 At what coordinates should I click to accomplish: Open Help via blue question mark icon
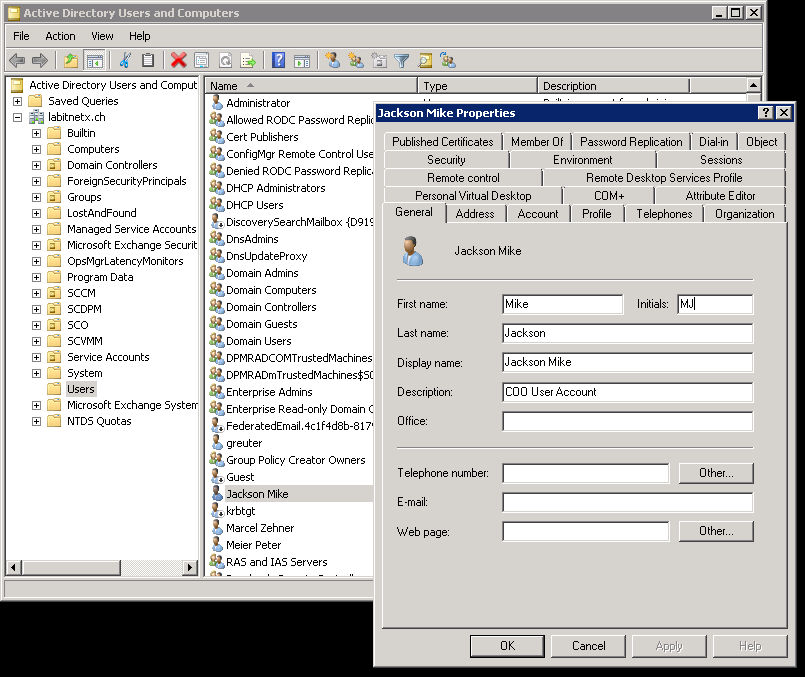coord(279,61)
